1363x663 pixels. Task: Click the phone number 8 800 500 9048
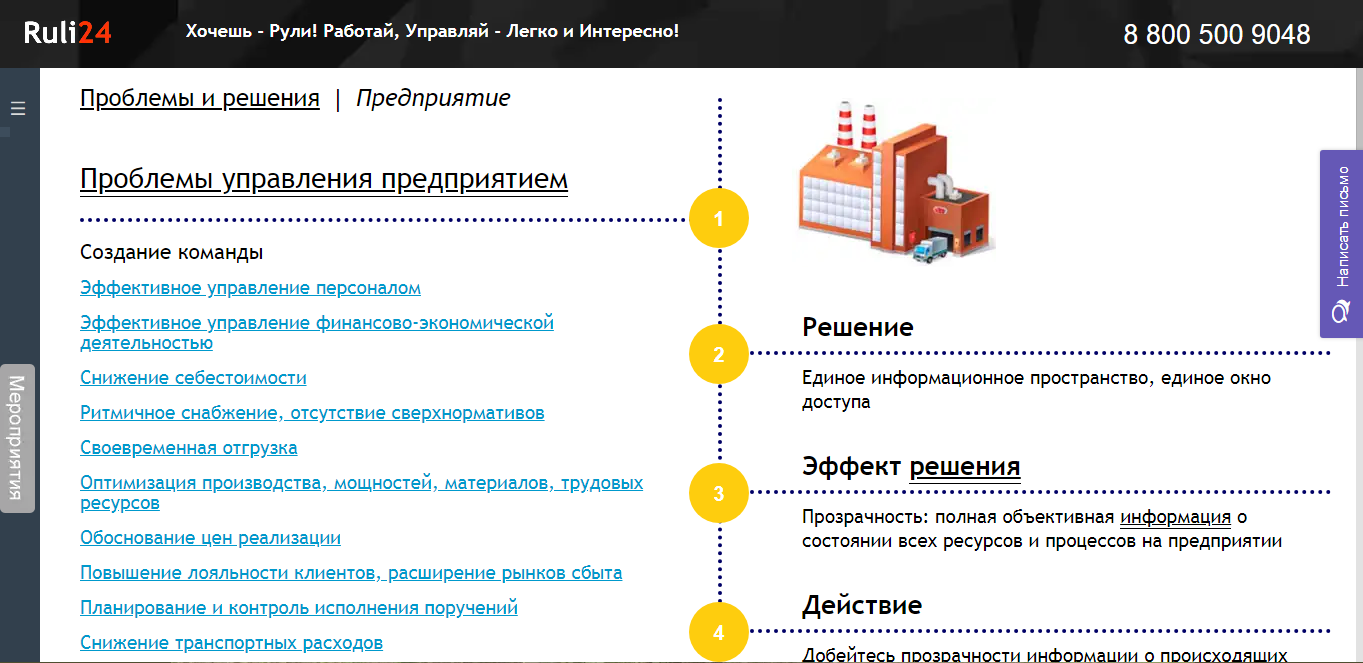[x=1216, y=34]
